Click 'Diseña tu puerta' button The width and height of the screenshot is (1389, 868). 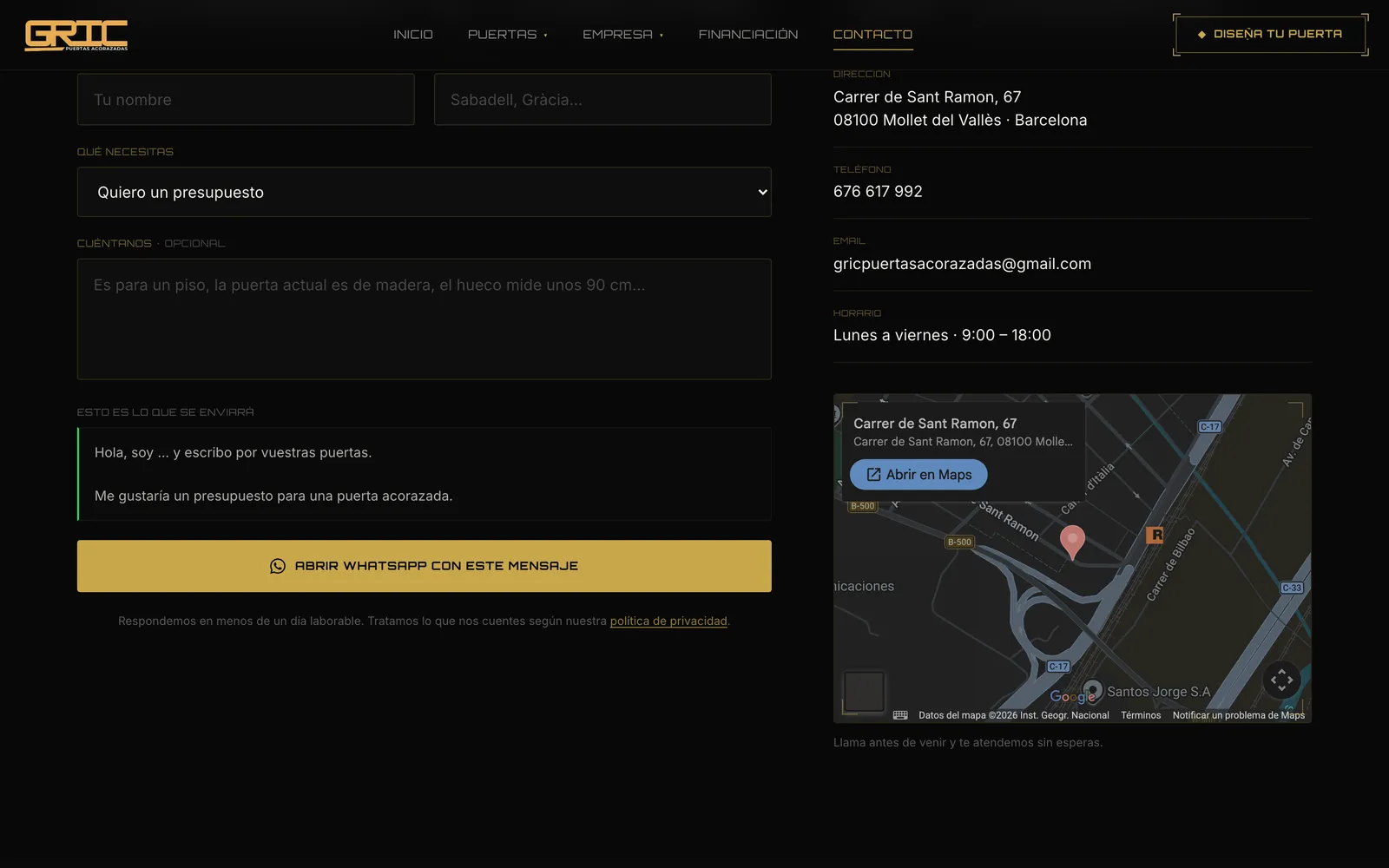tap(1270, 35)
